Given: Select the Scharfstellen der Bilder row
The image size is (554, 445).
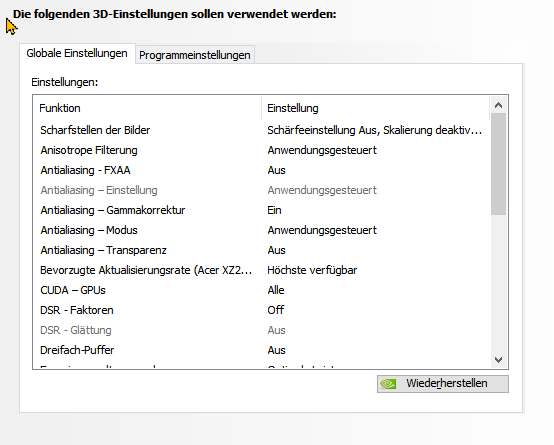Looking at the screenshot, I should coord(261,130).
